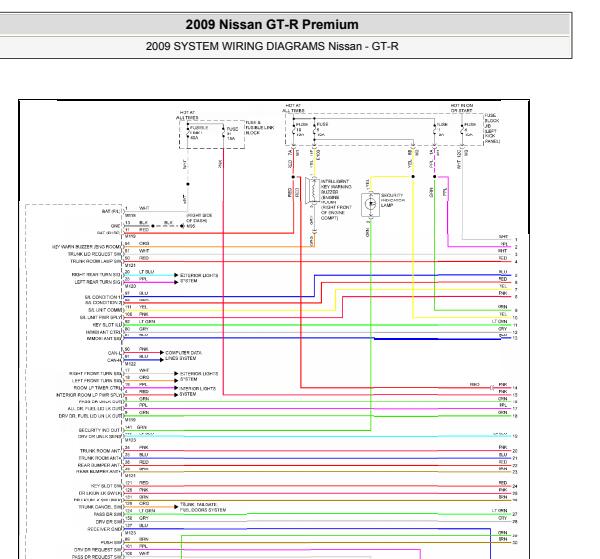The image size is (600, 559).
Task: Click the 'PUSH SW' pin label
Action: 111,543
